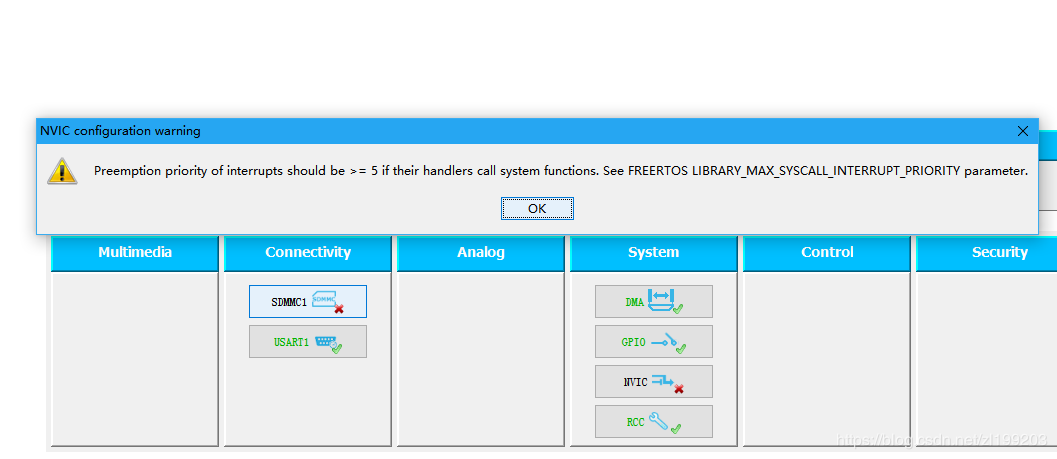Open the SDMMC1 peripheral configuration
1057x459 pixels.
tap(308, 301)
